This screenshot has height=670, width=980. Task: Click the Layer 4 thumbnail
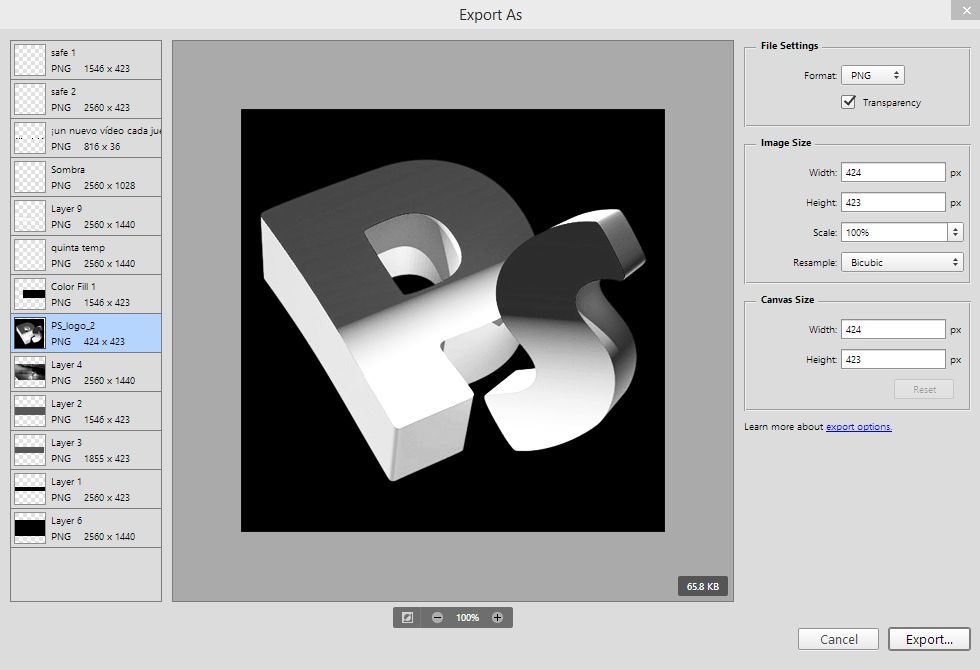coord(30,372)
